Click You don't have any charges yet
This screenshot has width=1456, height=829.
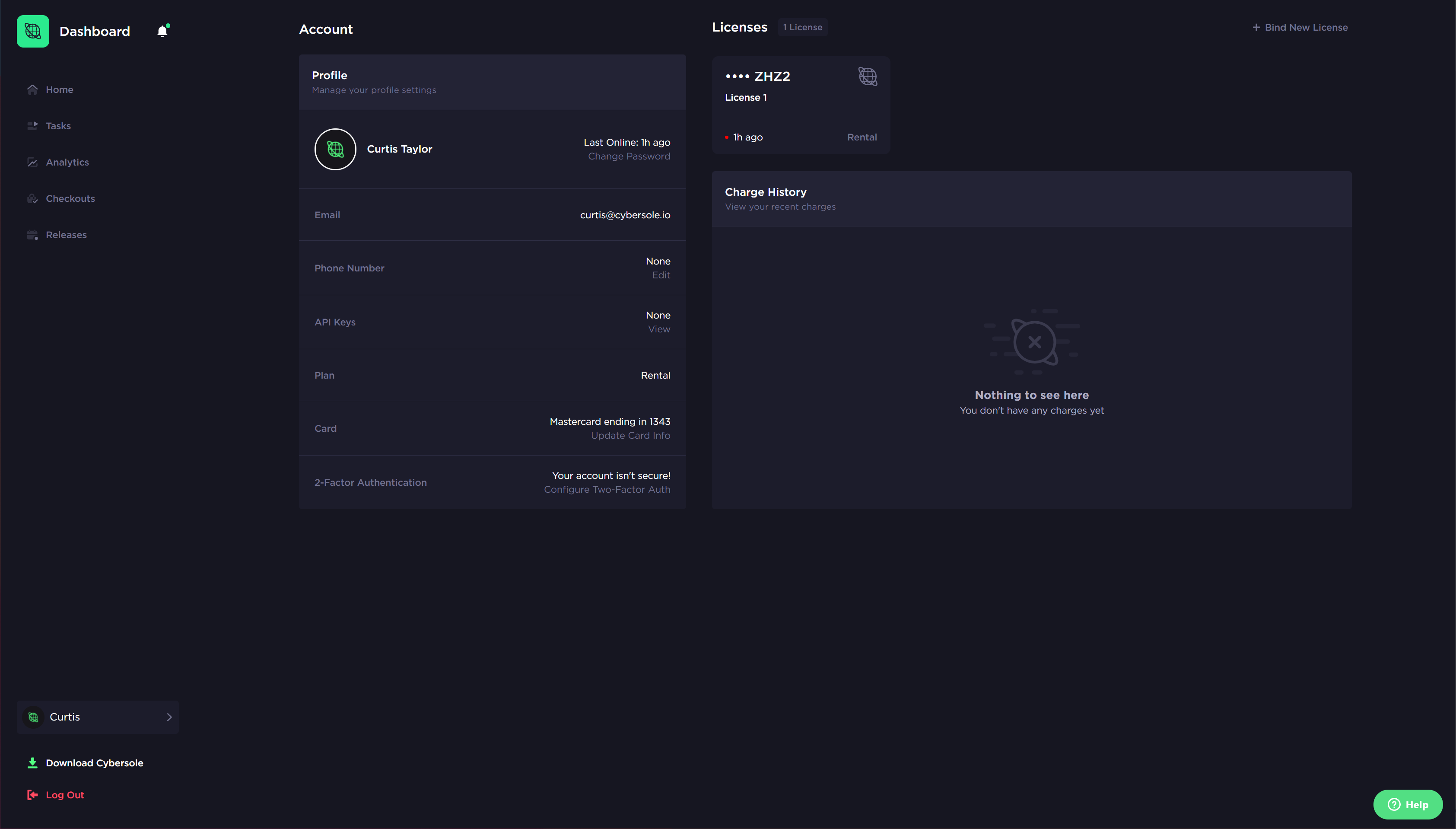click(1032, 411)
